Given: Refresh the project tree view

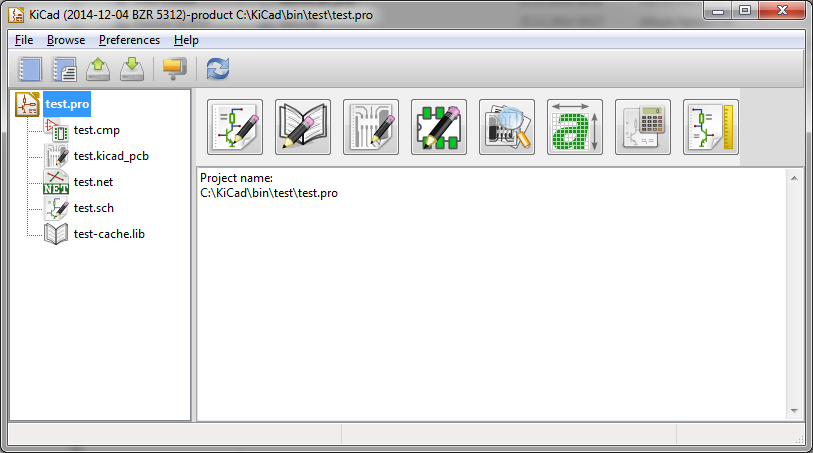Looking at the screenshot, I should tap(218, 69).
